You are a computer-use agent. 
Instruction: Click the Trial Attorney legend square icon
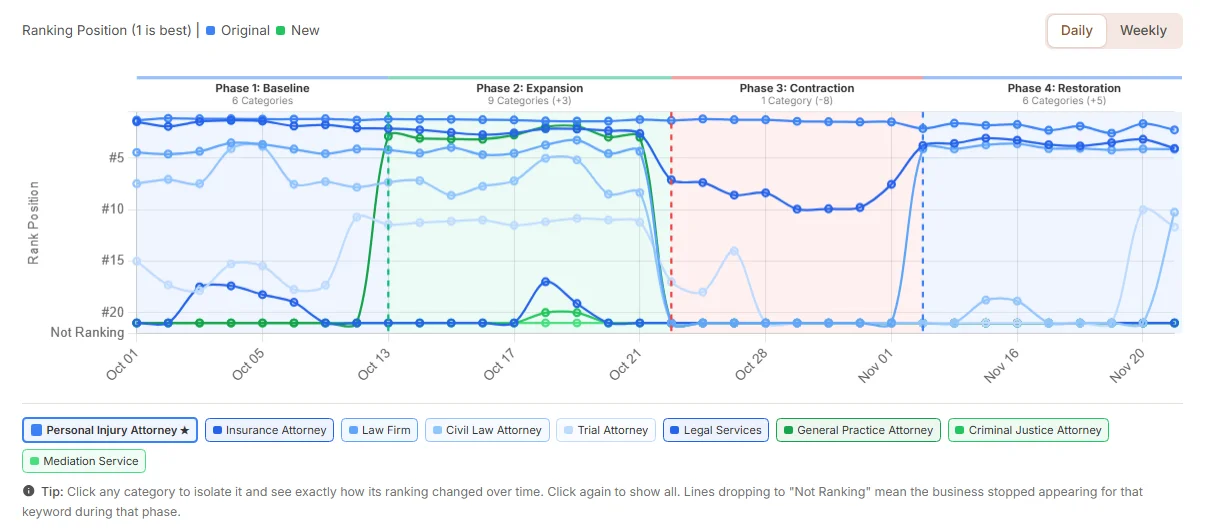[x=567, y=430]
